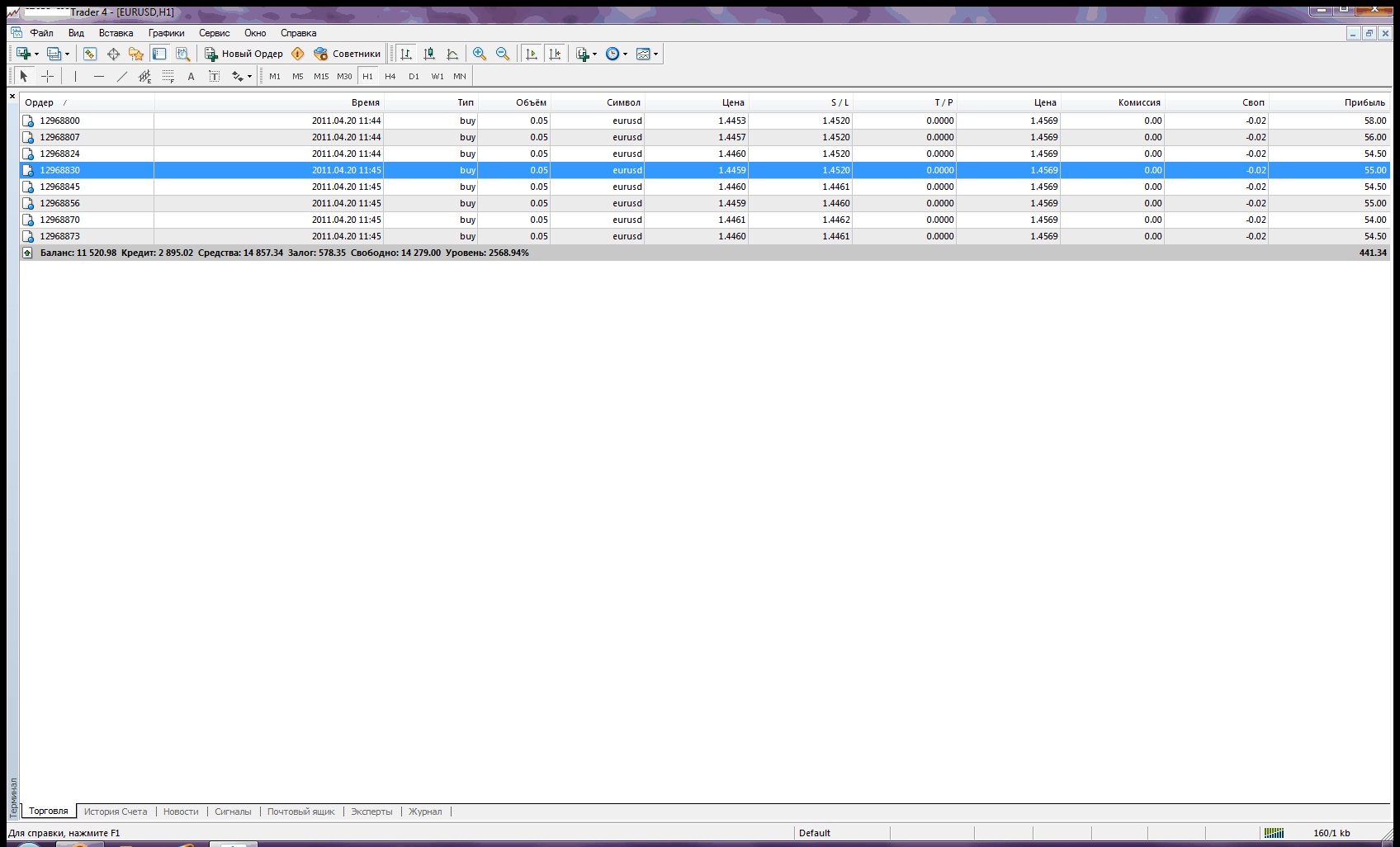Switch timeframe to D1
1400x847 pixels.
(414, 76)
